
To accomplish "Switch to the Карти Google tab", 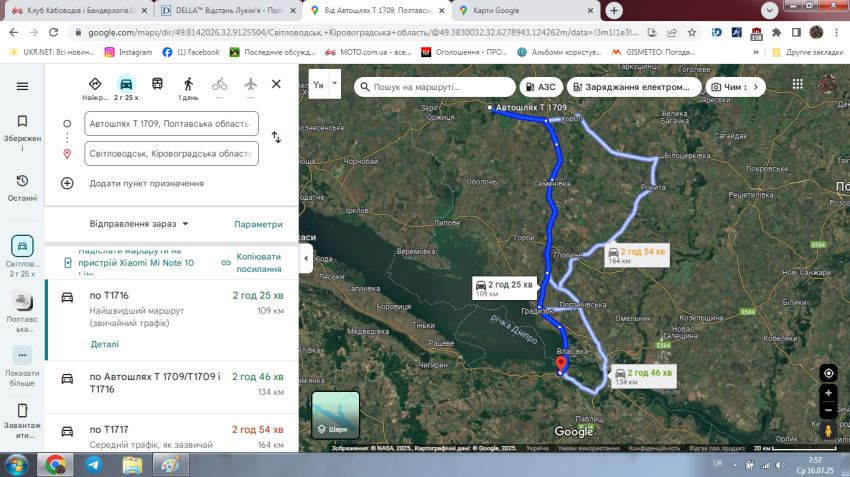I will 525,10.
